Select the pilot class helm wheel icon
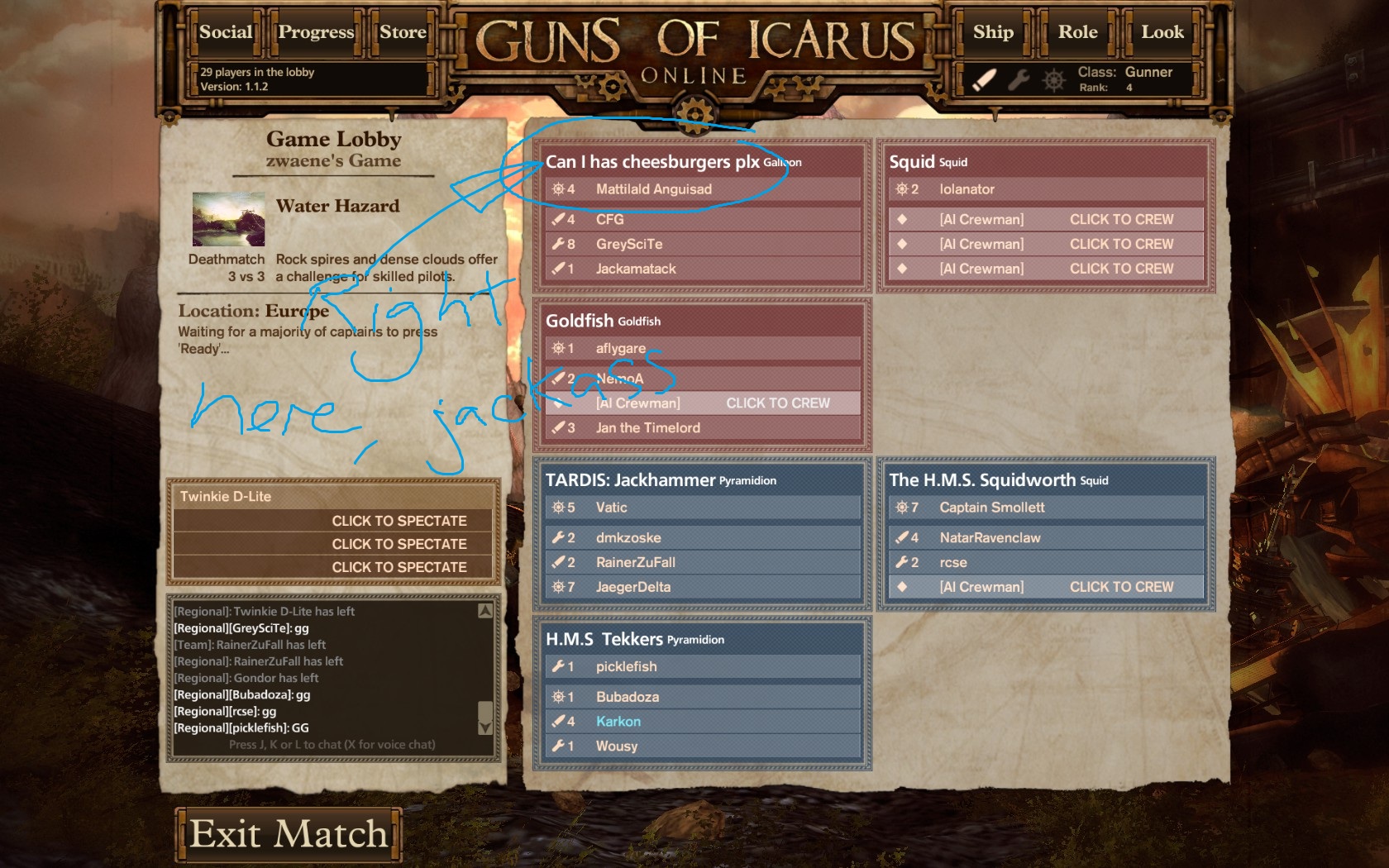 tap(1052, 80)
